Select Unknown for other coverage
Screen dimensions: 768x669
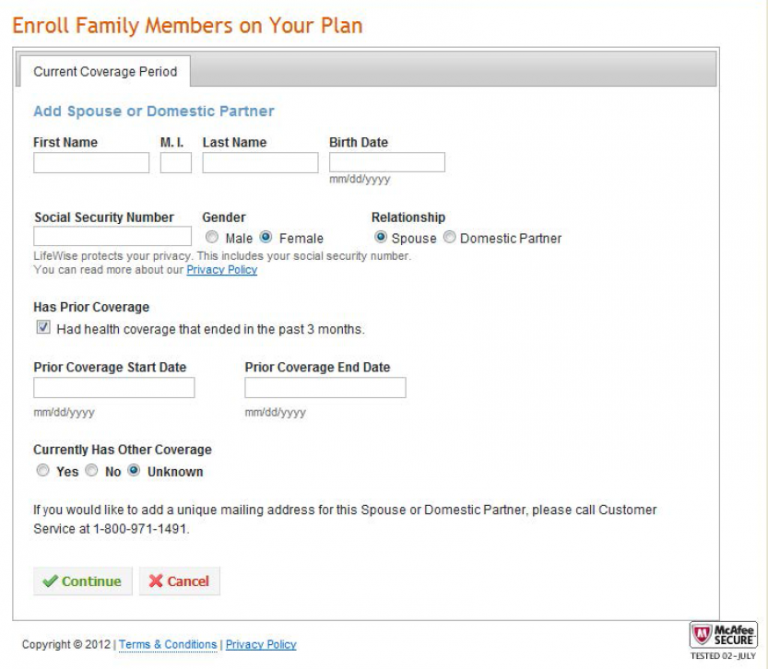point(134,471)
